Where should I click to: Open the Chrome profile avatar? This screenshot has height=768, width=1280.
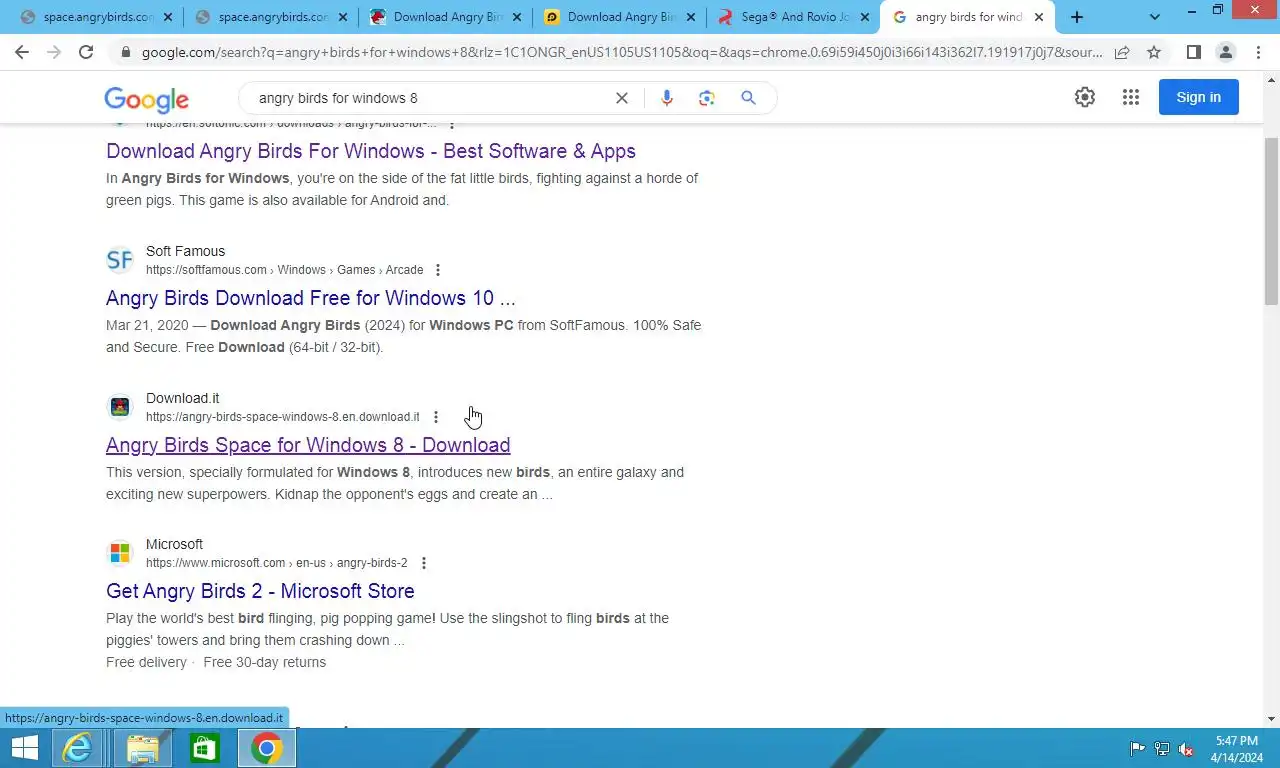click(x=1225, y=52)
